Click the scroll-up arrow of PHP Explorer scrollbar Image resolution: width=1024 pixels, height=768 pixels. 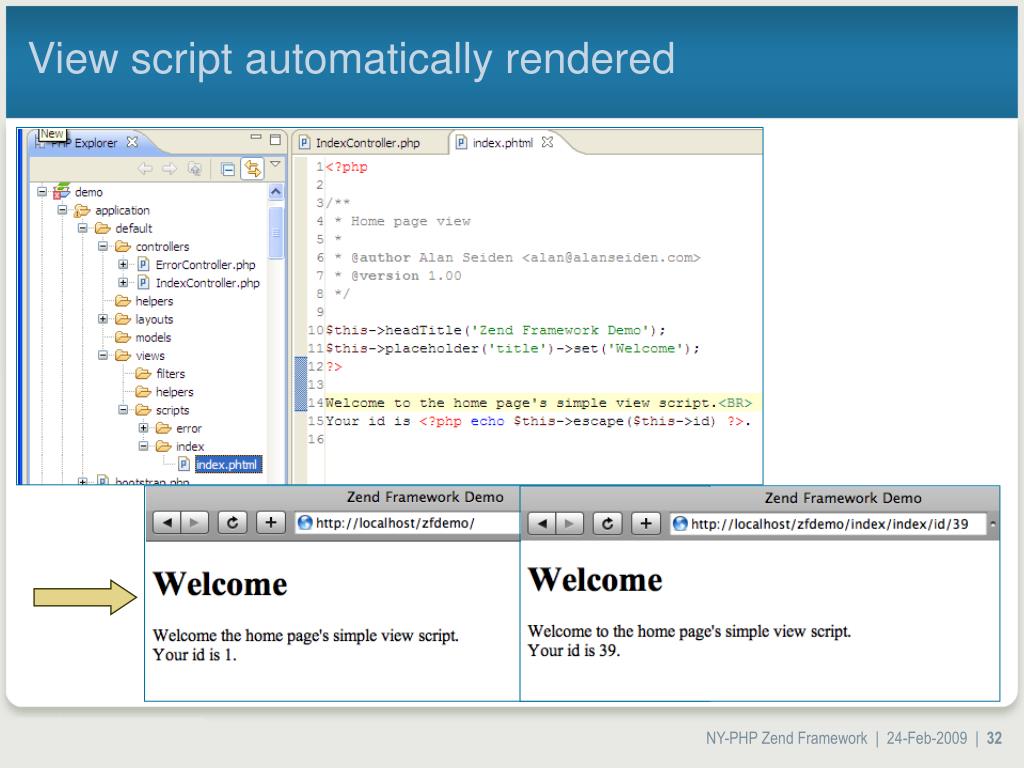click(276, 192)
